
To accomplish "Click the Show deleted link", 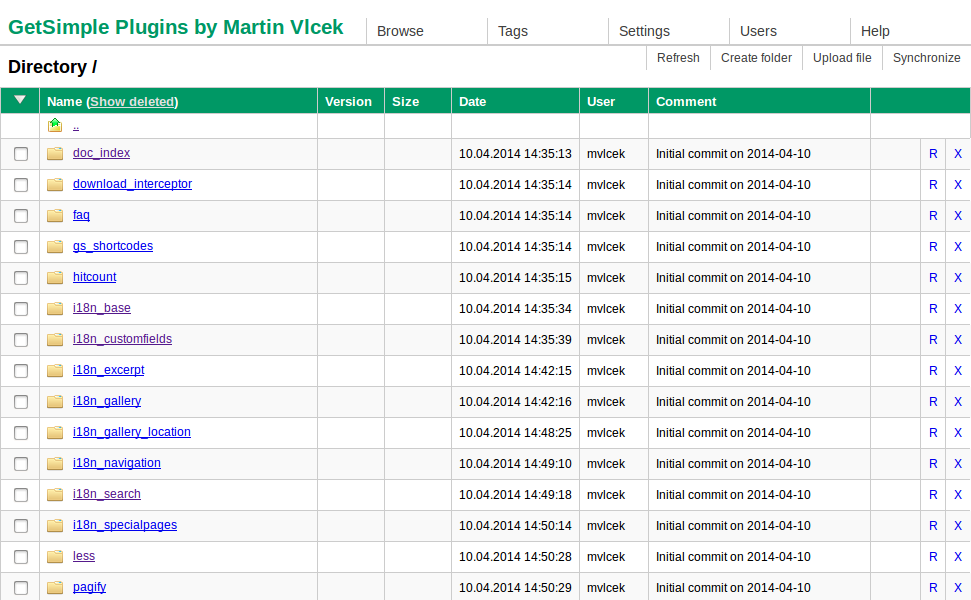I will 133,102.
